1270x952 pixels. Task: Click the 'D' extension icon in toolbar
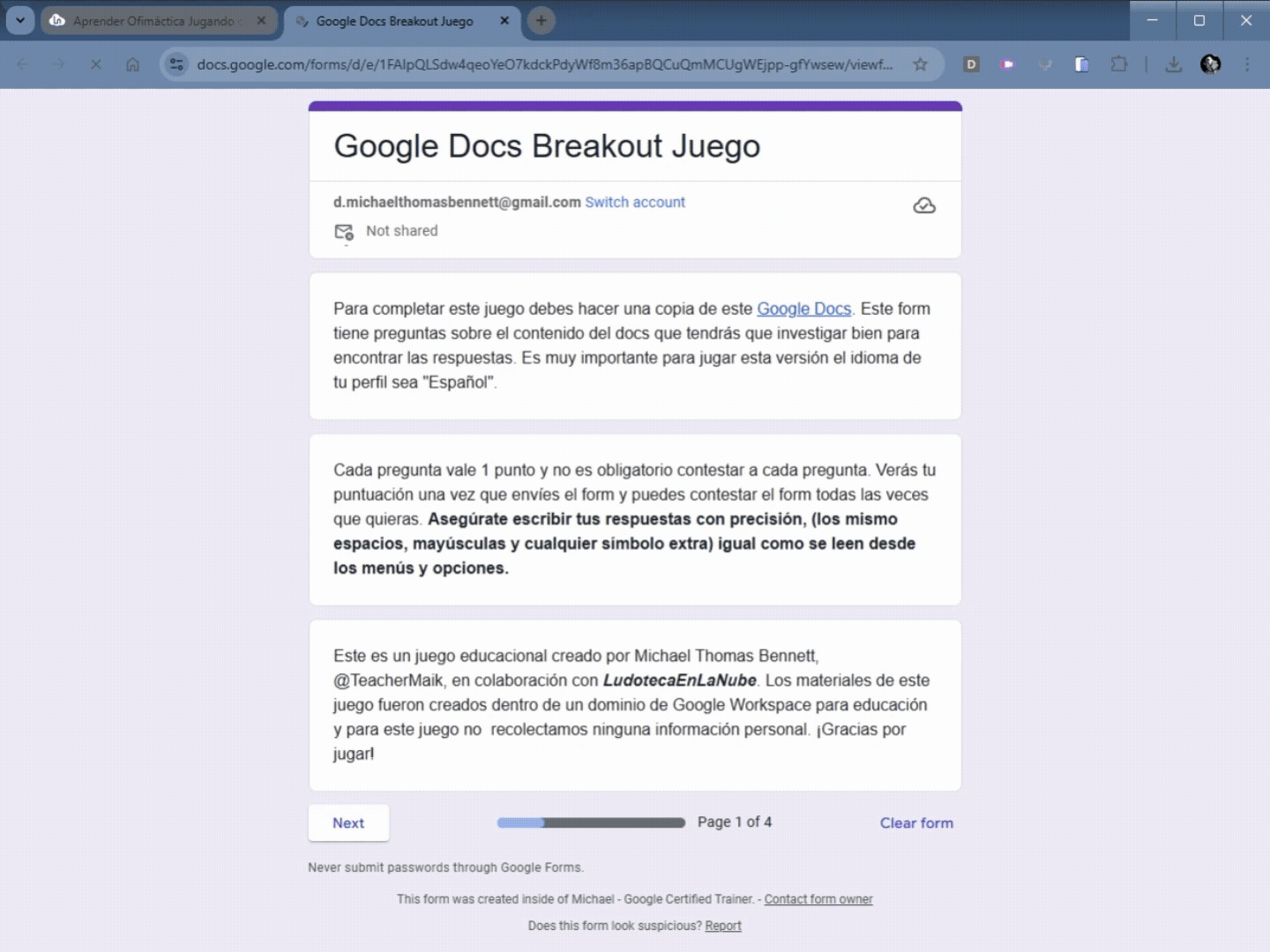971,64
